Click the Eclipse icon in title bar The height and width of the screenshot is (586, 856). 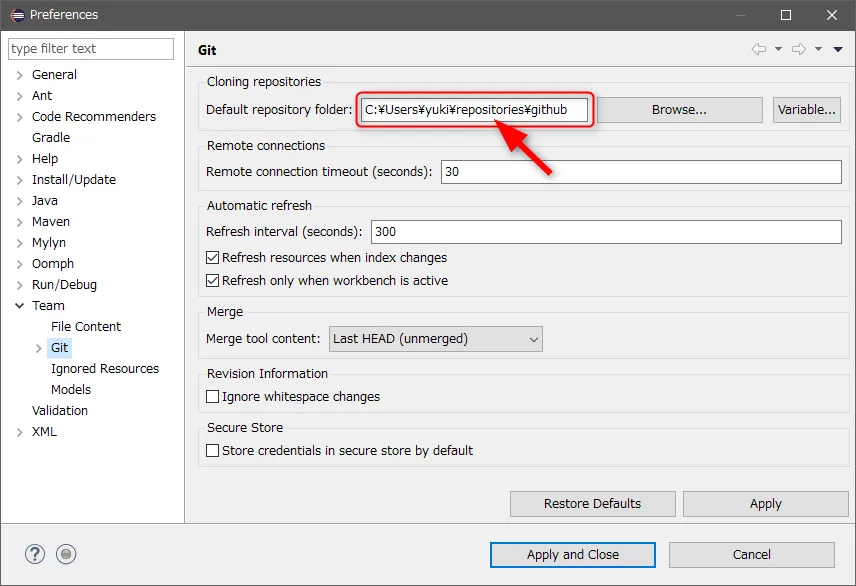pos(16,15)
